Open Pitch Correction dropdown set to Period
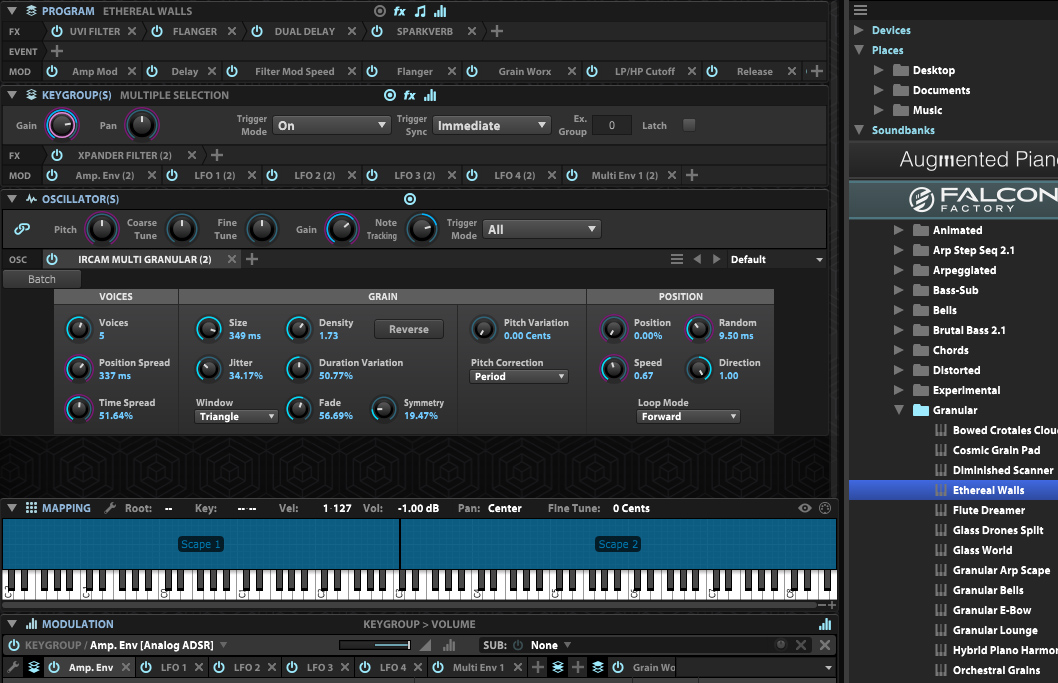The height and width of the screenshot is (683, 1058). tap(518, 377)
